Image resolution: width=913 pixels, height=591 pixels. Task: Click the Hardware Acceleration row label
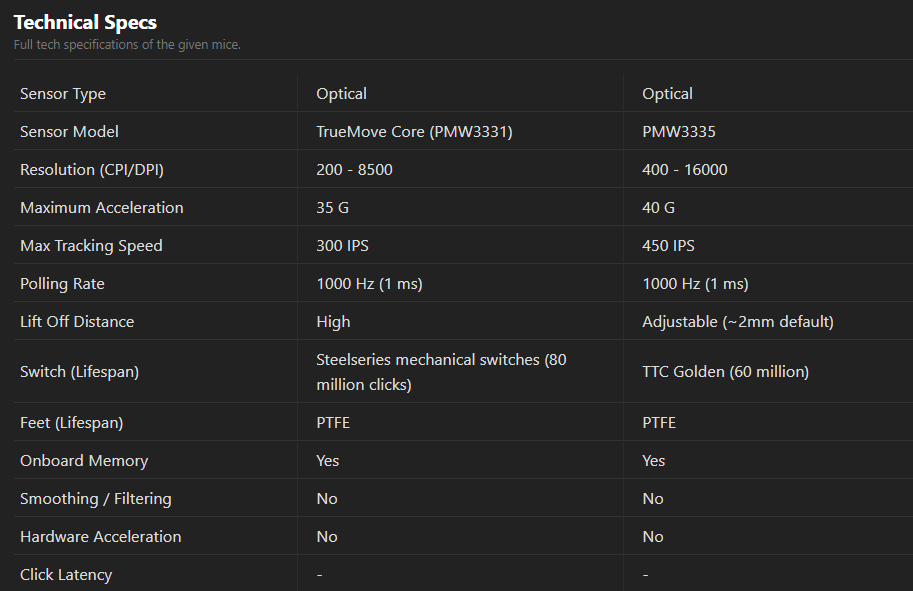point(101,537)
